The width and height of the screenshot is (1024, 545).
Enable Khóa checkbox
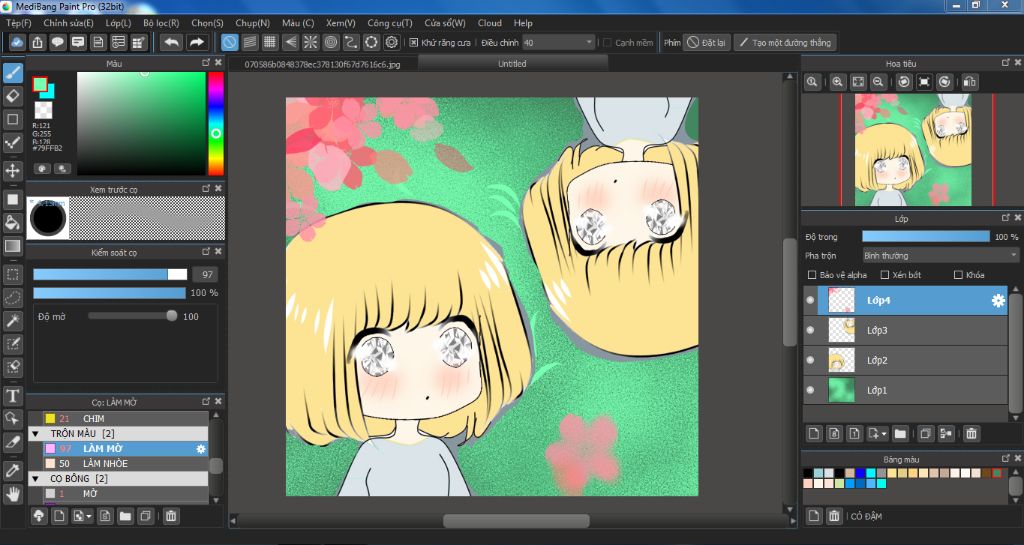(x=958, y=275)
